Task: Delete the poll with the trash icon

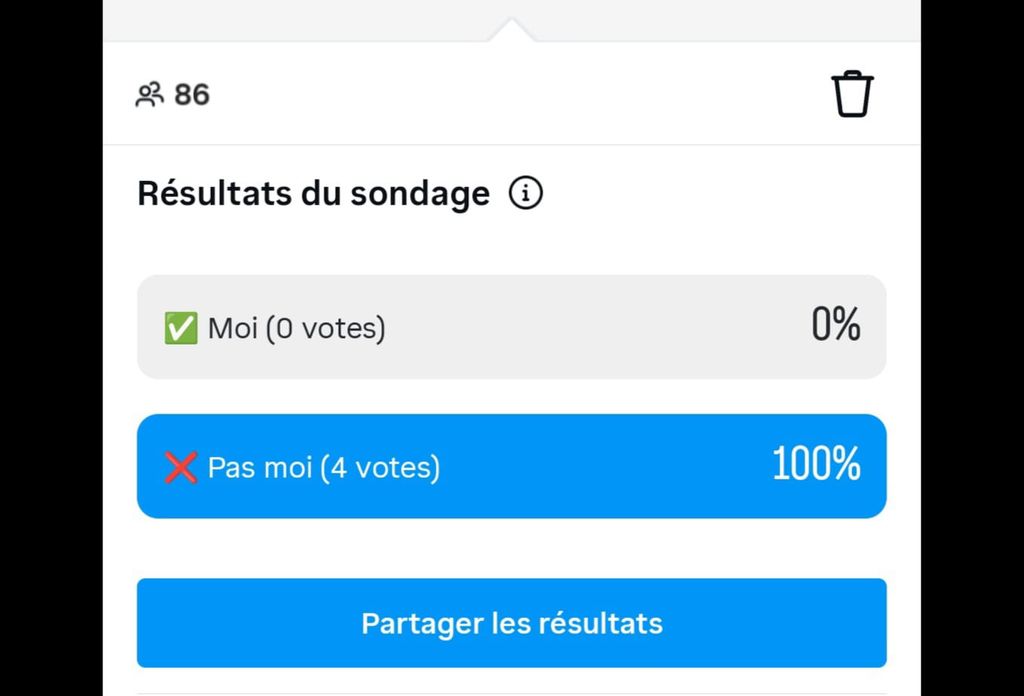Action: tap(852, 94)
